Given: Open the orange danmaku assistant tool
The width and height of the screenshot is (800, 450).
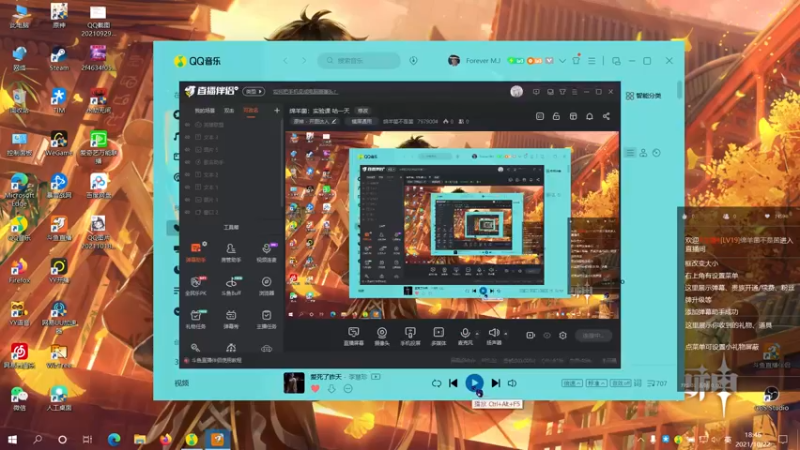Looking at the screenshot, I should [196, 252].
